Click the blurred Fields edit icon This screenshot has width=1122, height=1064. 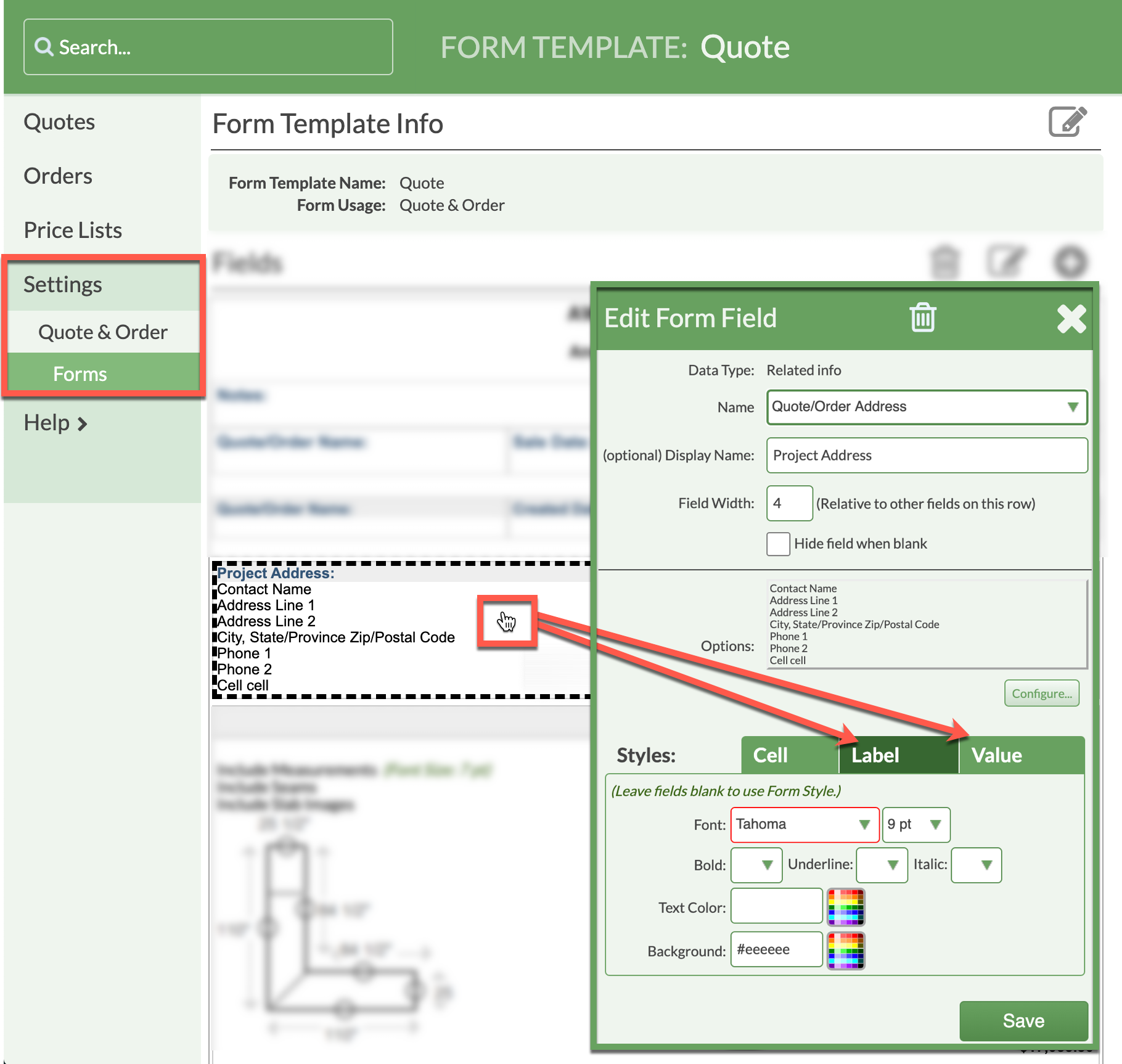[x=1006, y=262]
